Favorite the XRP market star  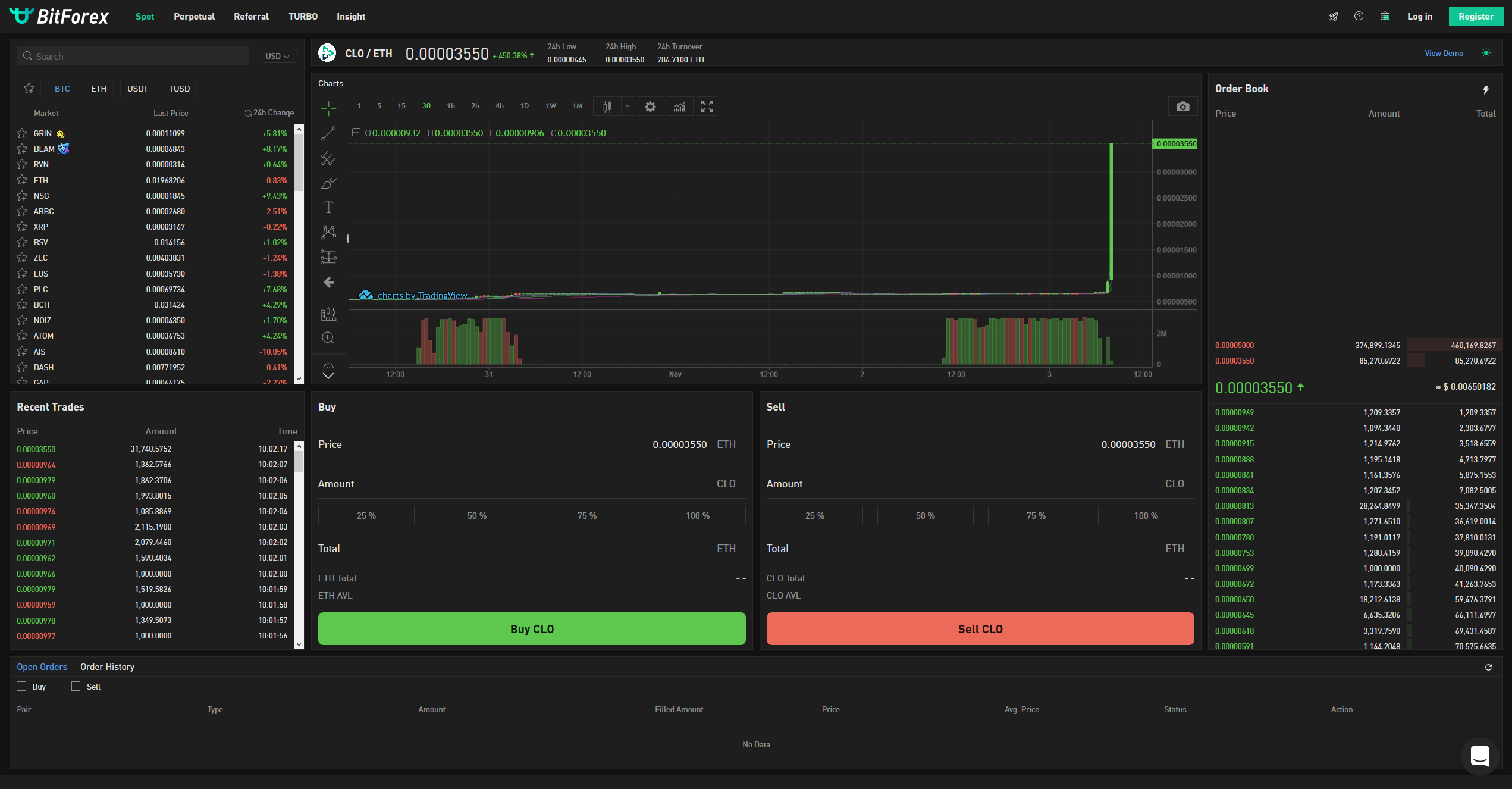tap(22, 227)
